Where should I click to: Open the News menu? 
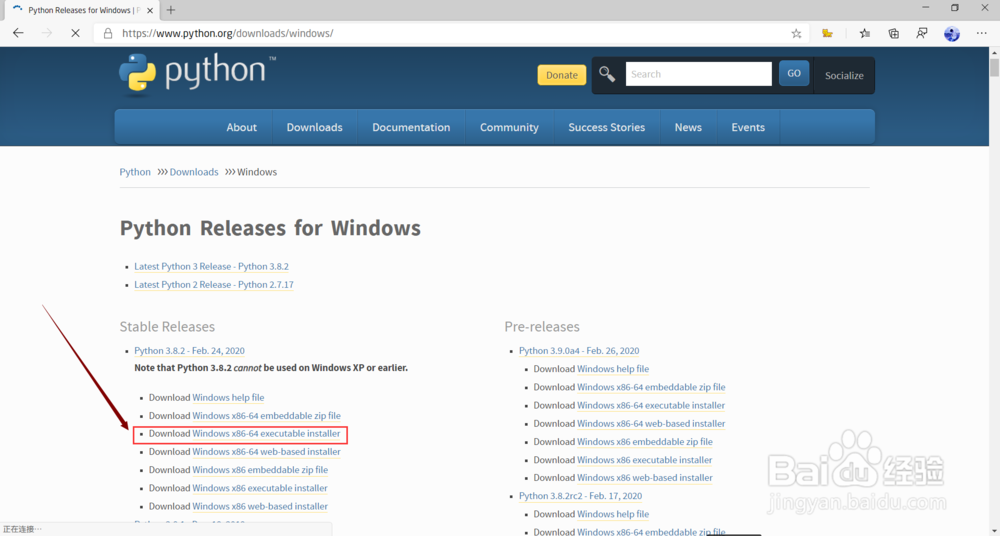click(x=688, y=127)
